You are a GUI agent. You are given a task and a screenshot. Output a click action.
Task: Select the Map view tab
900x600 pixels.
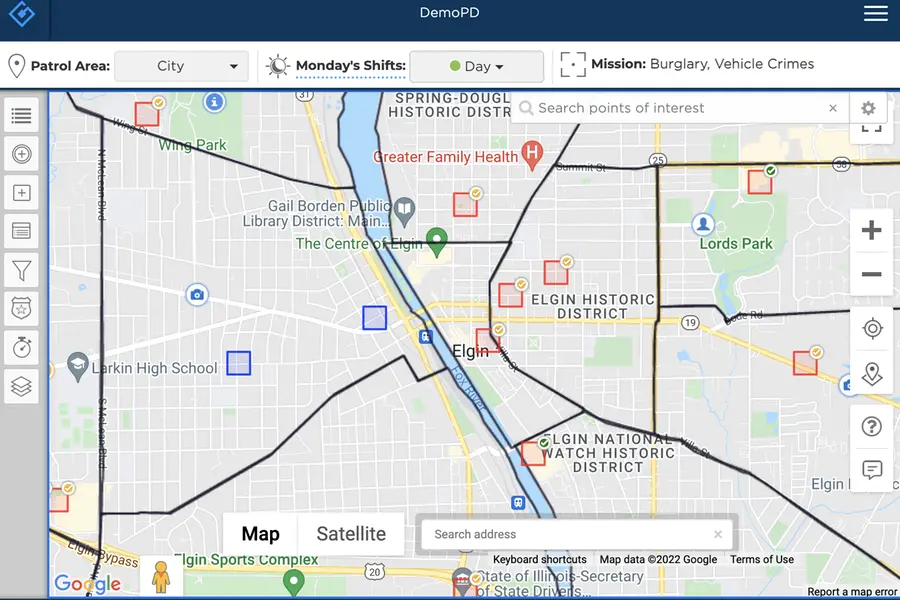pos(260,534)
